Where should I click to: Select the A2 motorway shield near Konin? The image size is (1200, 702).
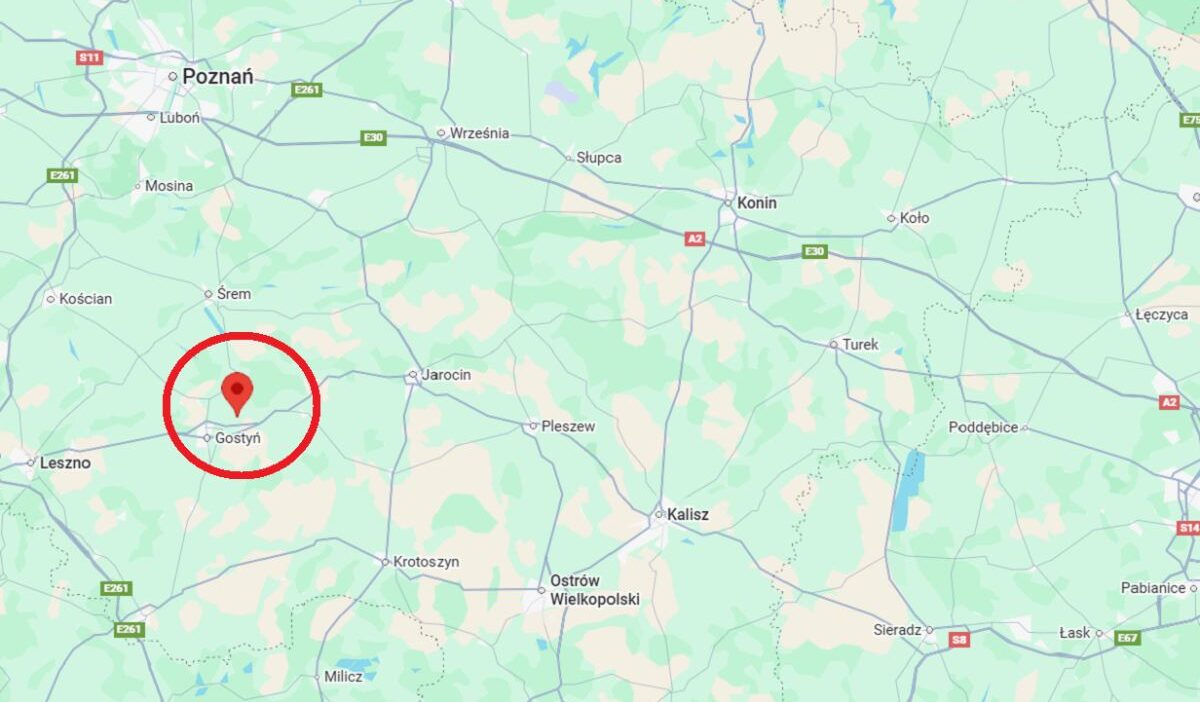695,239
